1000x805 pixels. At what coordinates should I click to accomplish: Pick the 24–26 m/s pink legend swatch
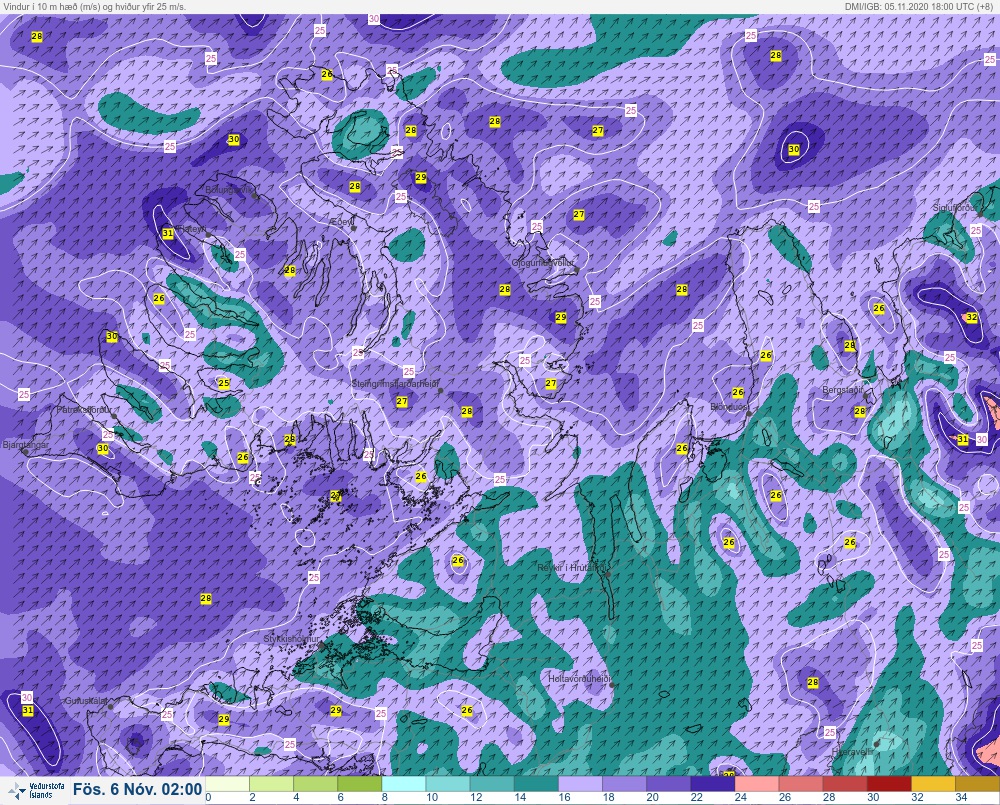756,783
